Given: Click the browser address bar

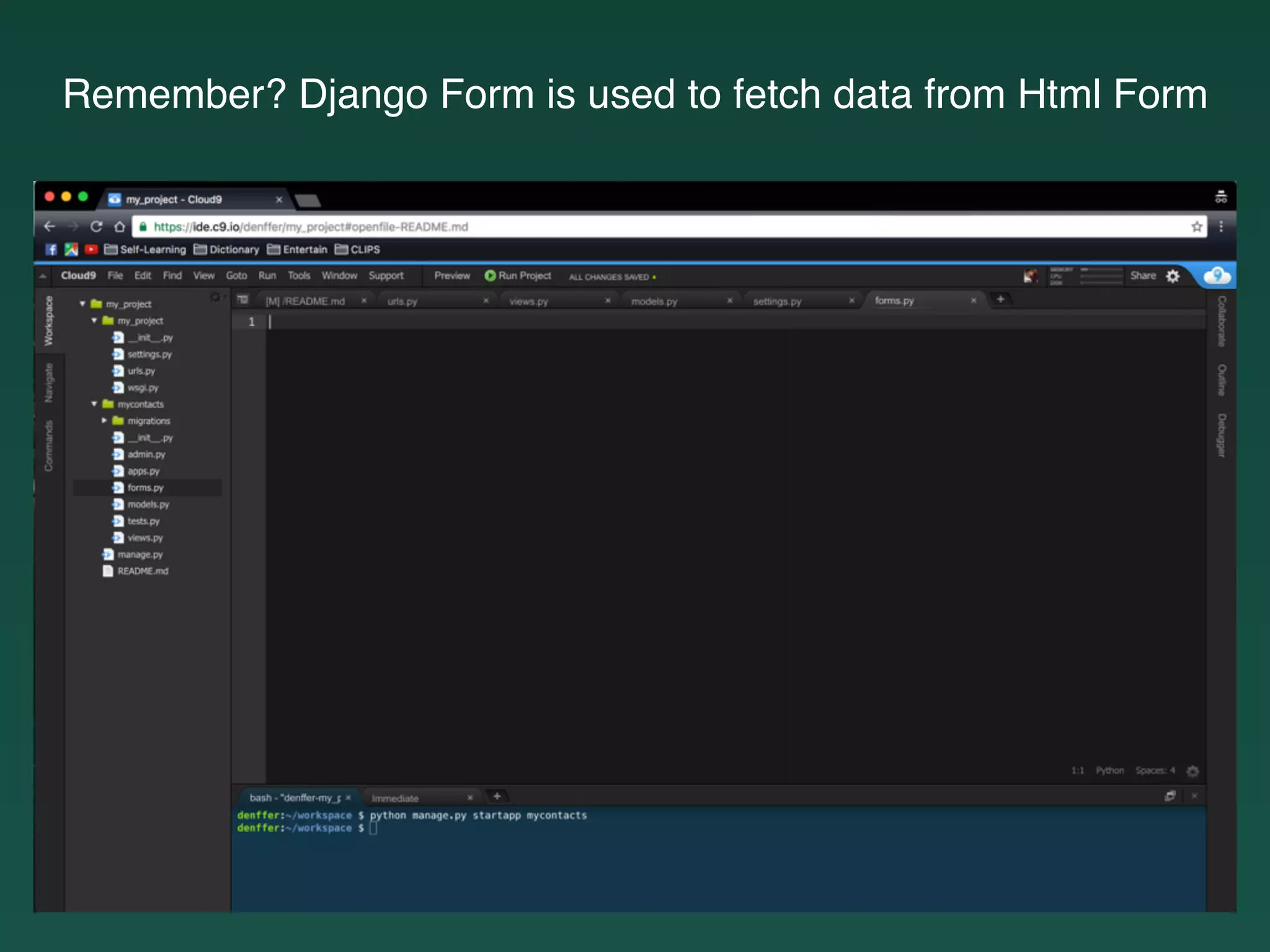Looking at the screenshot, I should (x=620, y=227).
